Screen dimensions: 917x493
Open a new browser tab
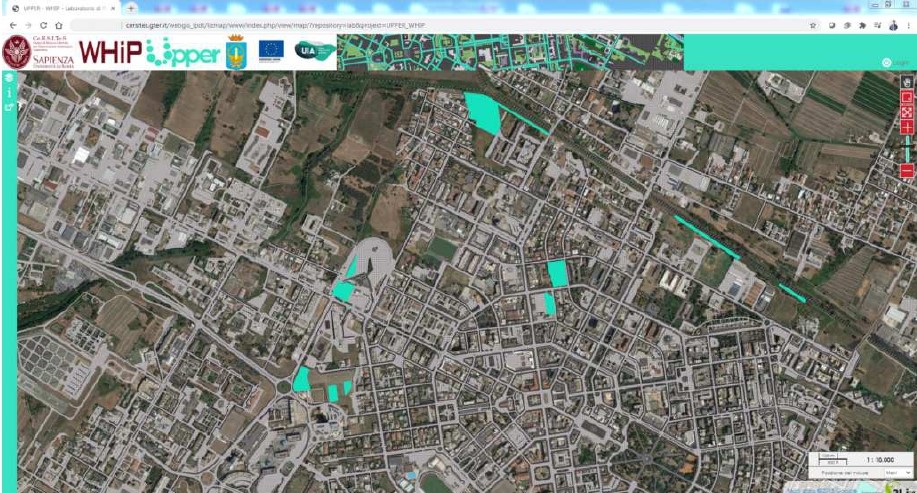click(131, 8)
